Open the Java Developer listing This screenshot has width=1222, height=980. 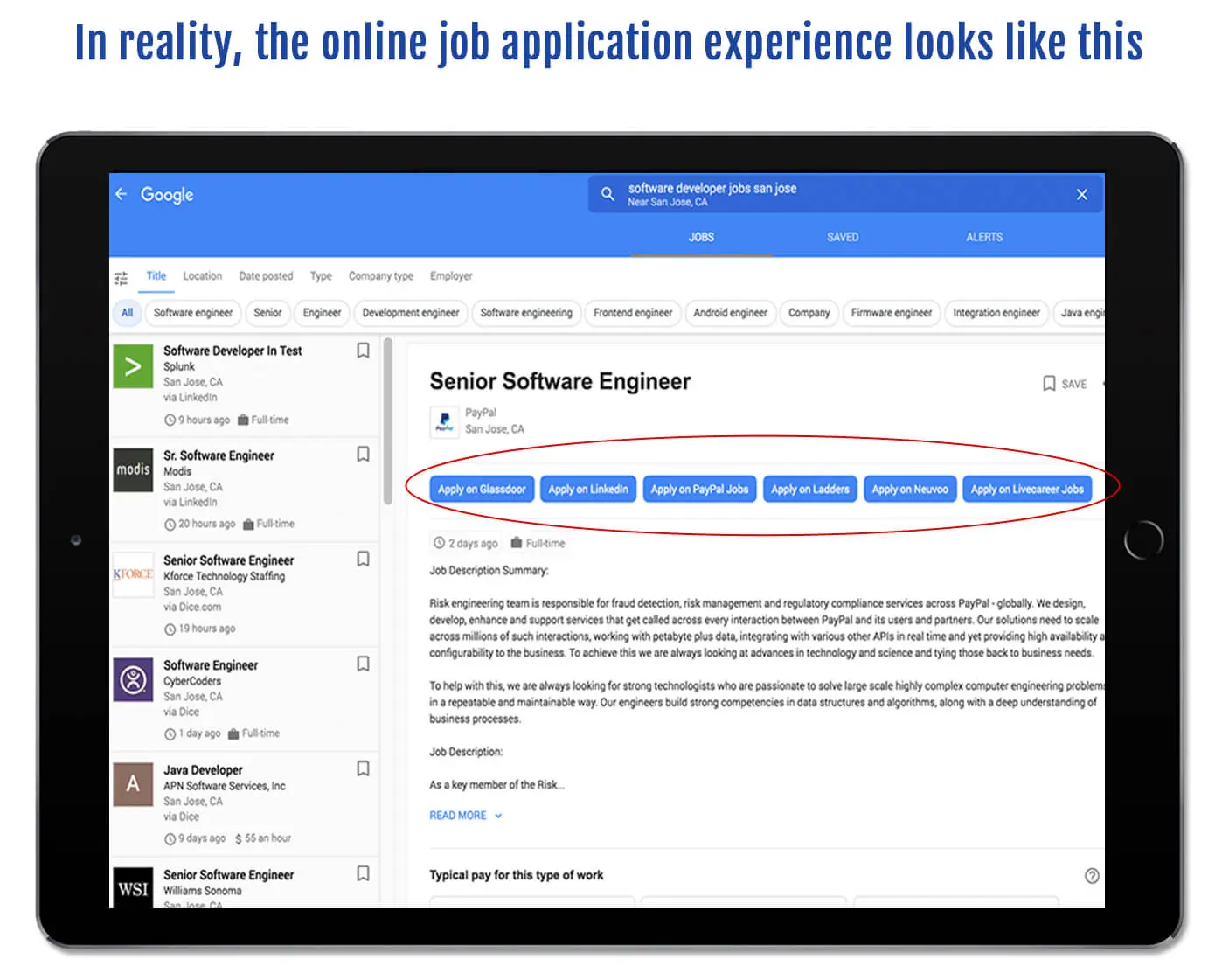[x=245, y=804]
